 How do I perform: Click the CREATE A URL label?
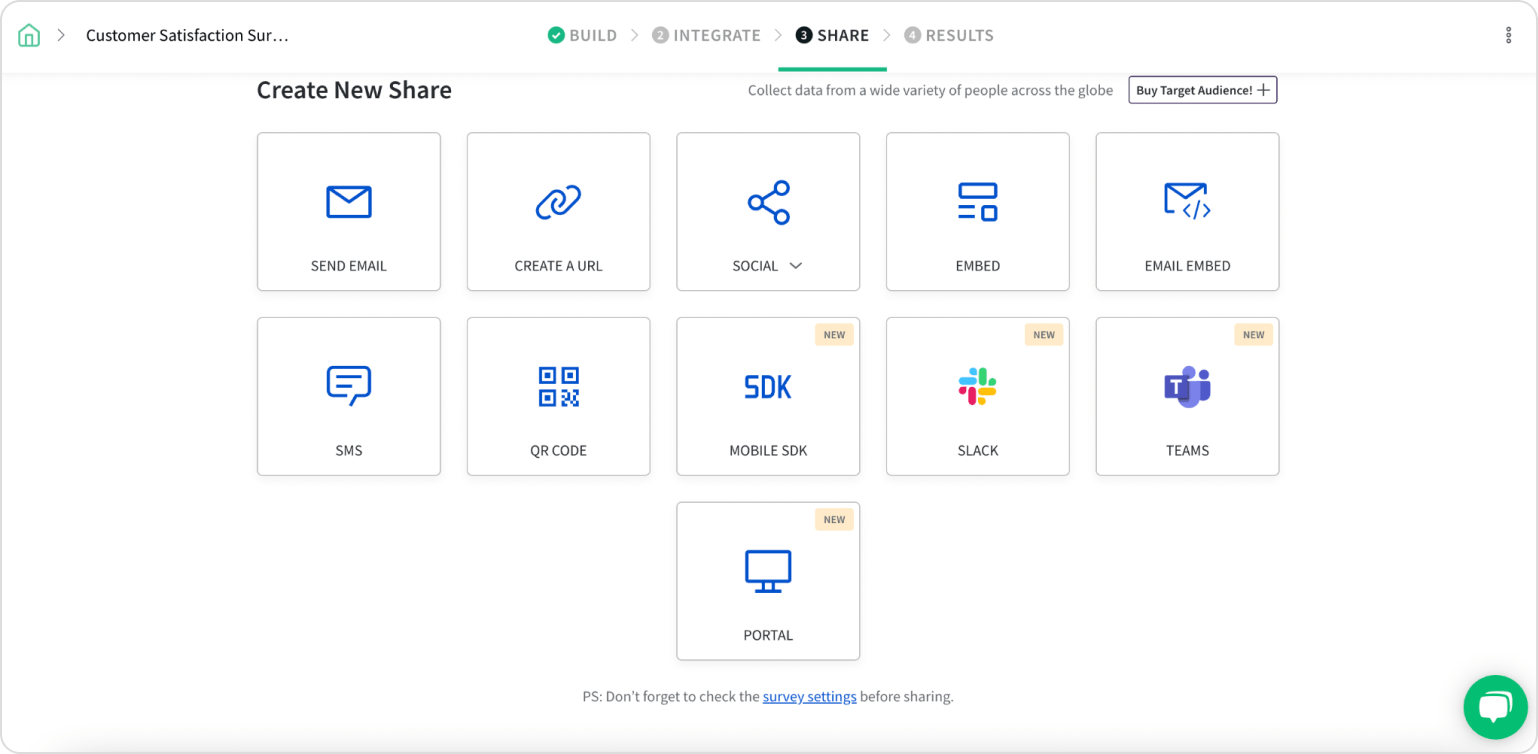click(x=558, y=266)
